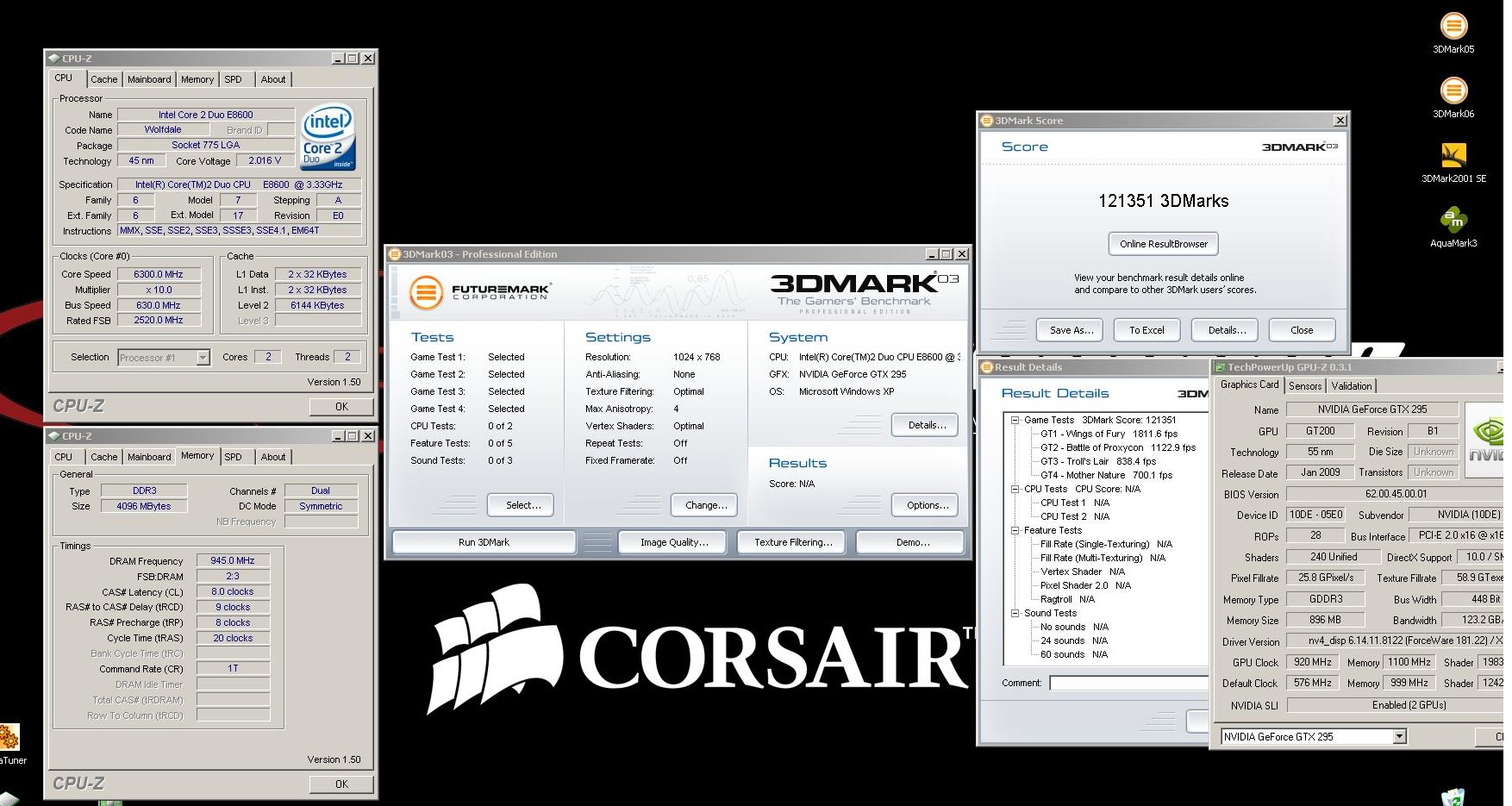Select GT3 - Troll's Lair result
The height and width of the screenshot is (806, 1512).
pos(1098,461)
